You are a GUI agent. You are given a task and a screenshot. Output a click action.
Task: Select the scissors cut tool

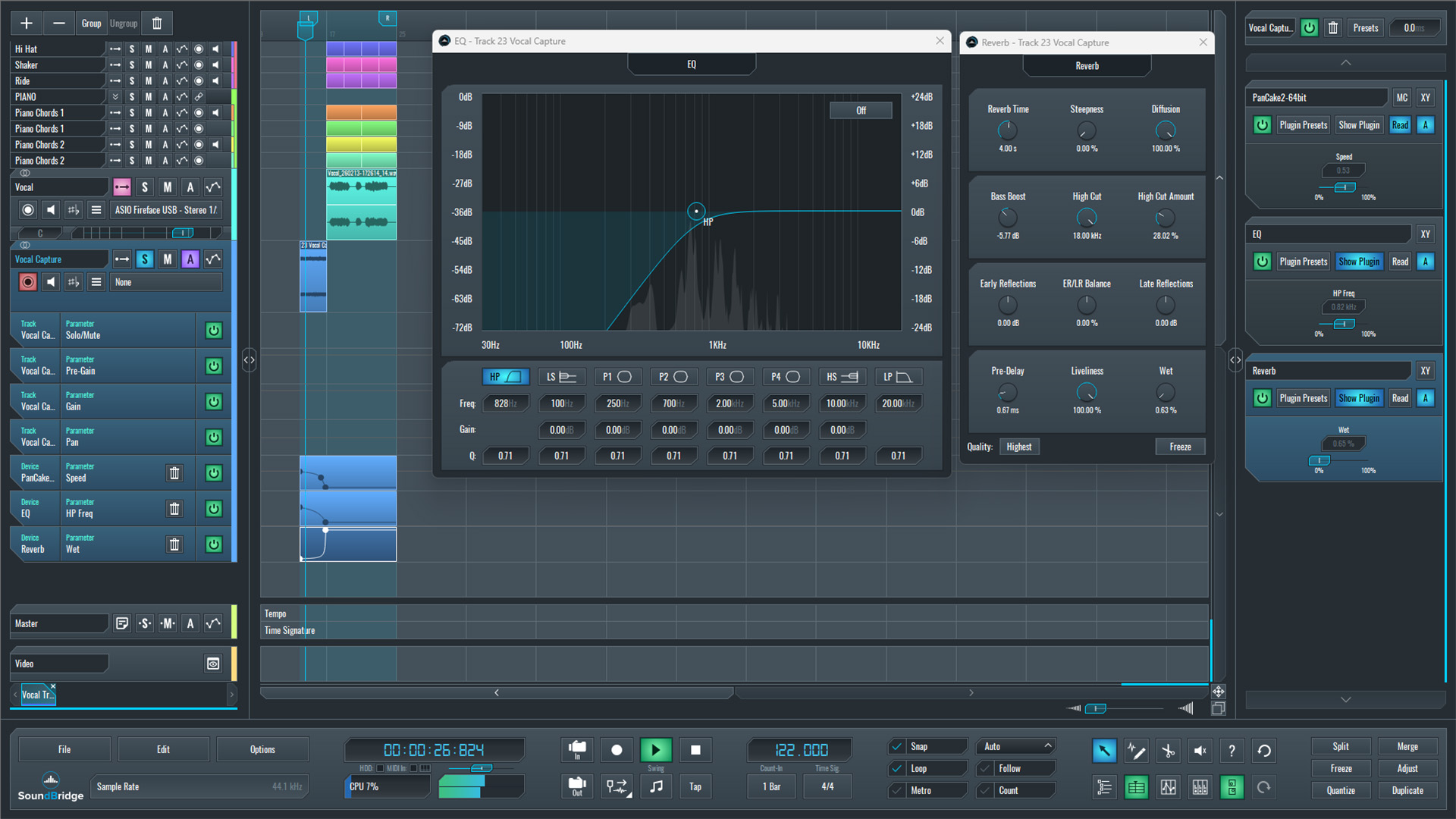pos(1168,751)
